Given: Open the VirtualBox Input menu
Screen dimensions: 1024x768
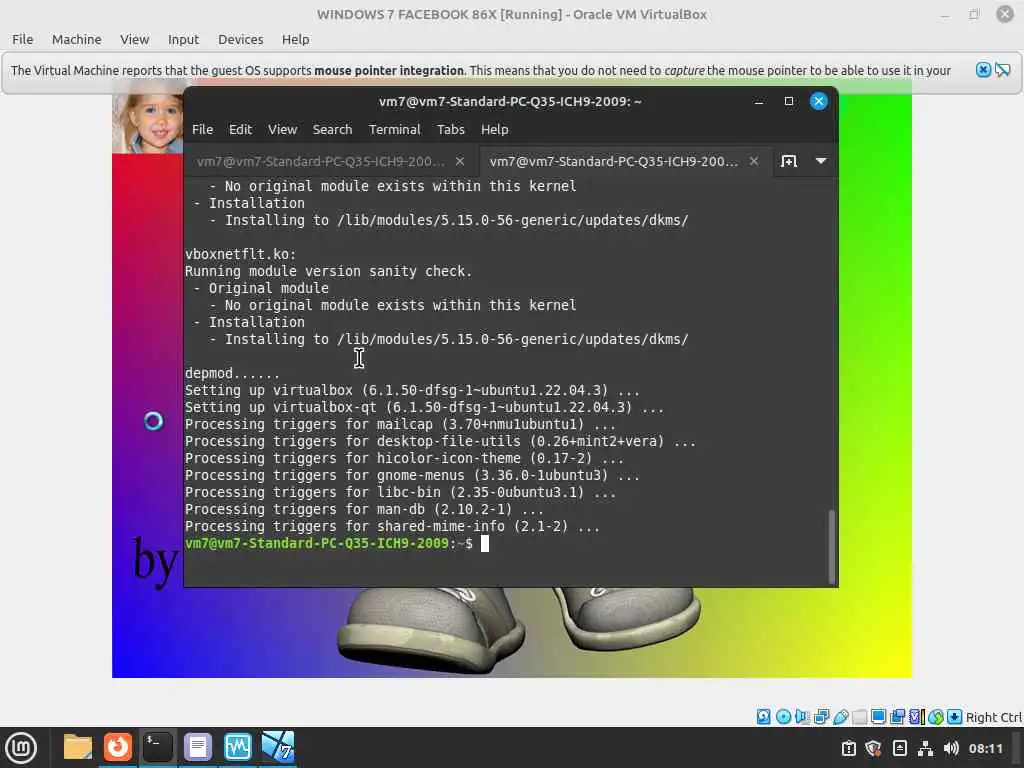Looking at the screenshot, I should pos(183,39).
